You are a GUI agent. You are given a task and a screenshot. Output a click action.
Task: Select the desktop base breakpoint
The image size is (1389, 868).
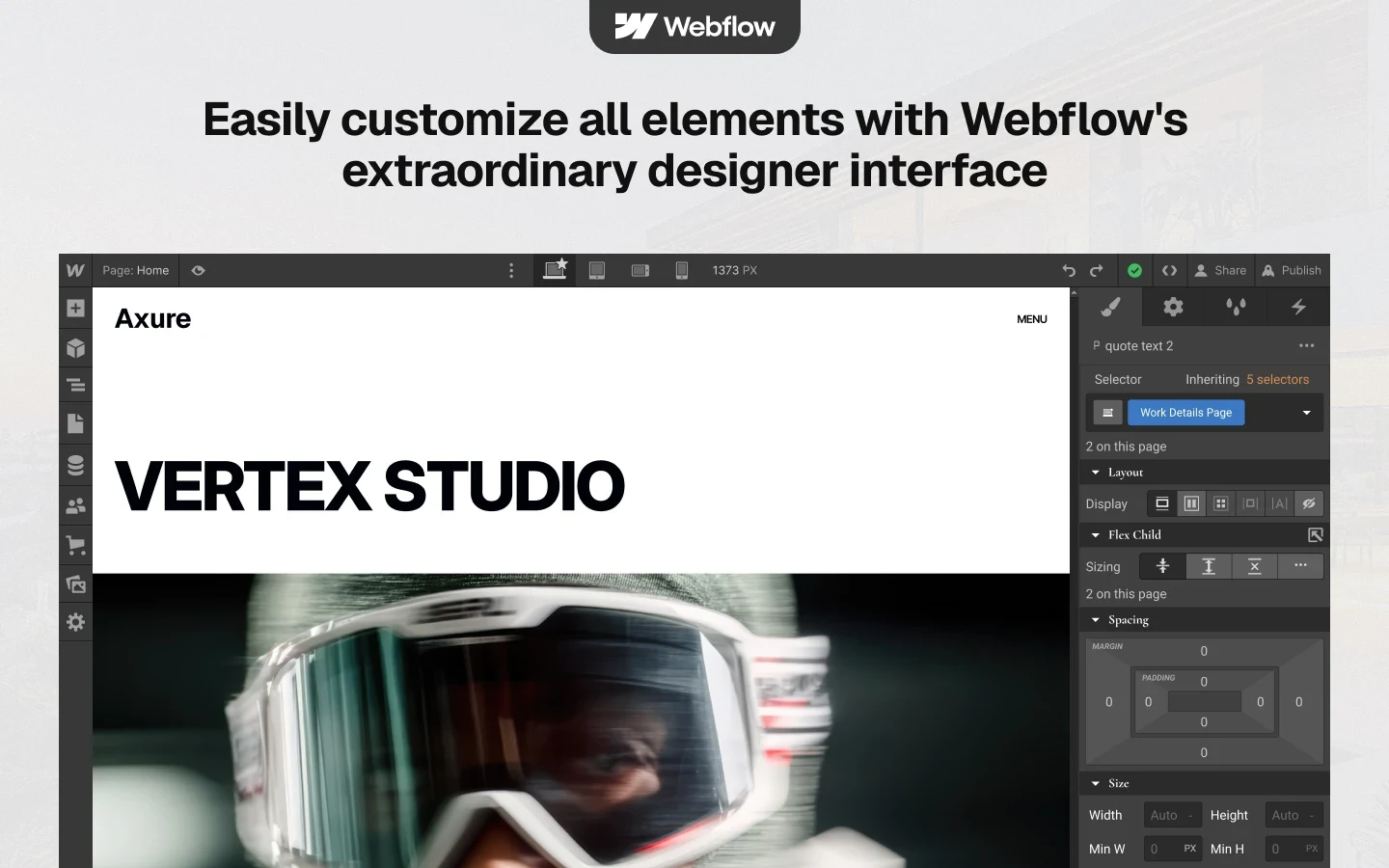tap(555, 270)
